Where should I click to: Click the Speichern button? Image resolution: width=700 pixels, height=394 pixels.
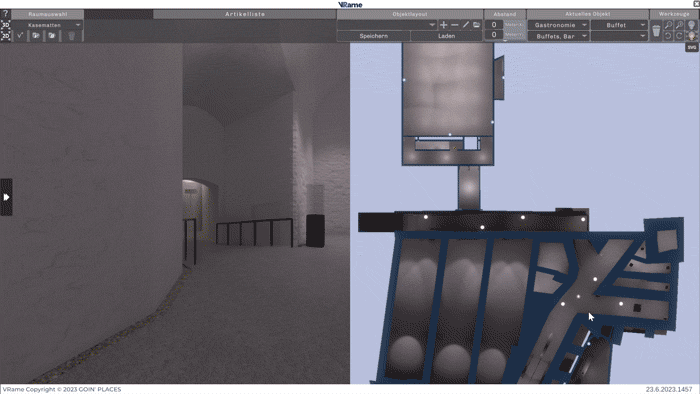(374, 36)
